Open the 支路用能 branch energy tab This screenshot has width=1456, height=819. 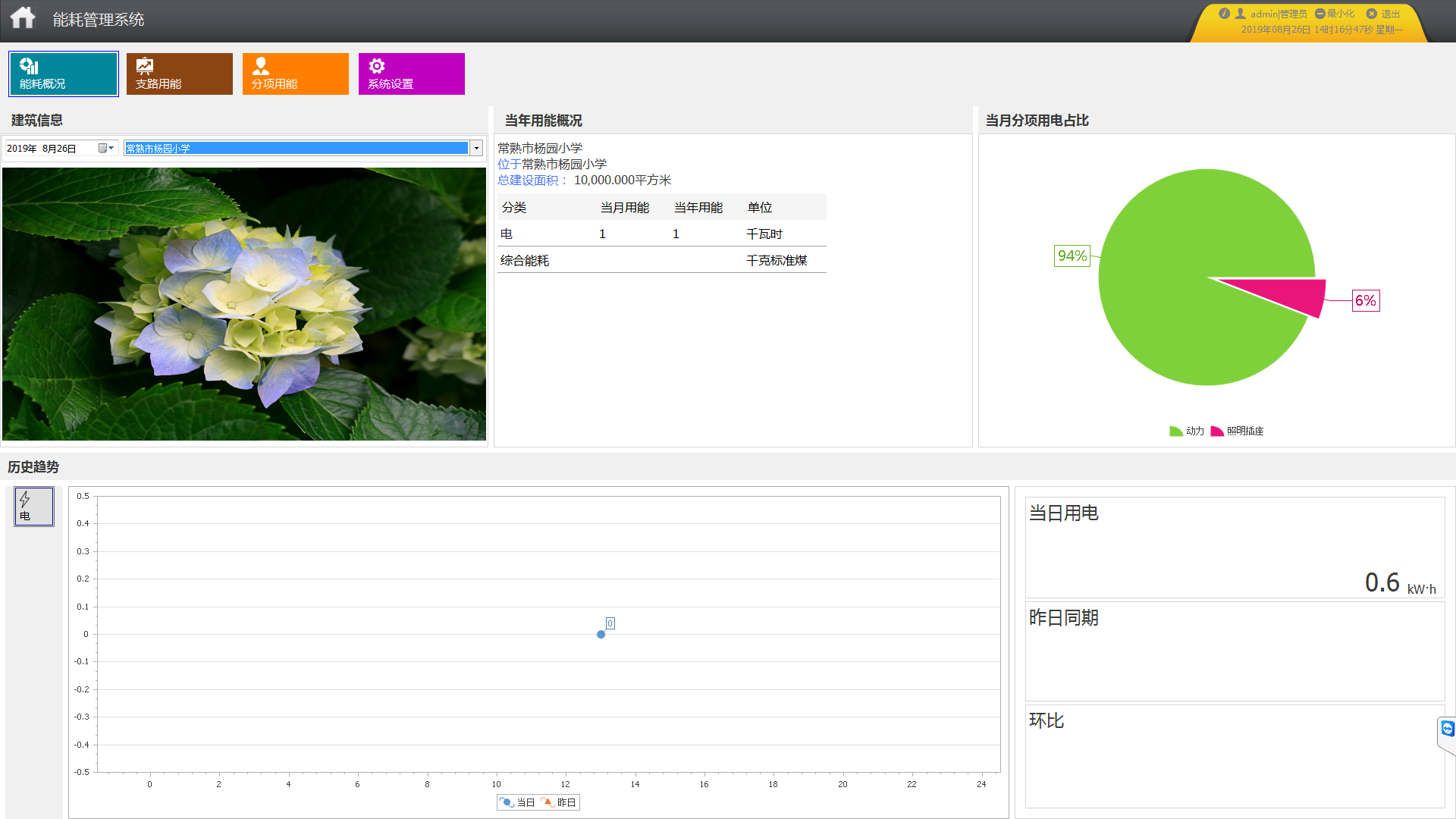coord(179,74)
